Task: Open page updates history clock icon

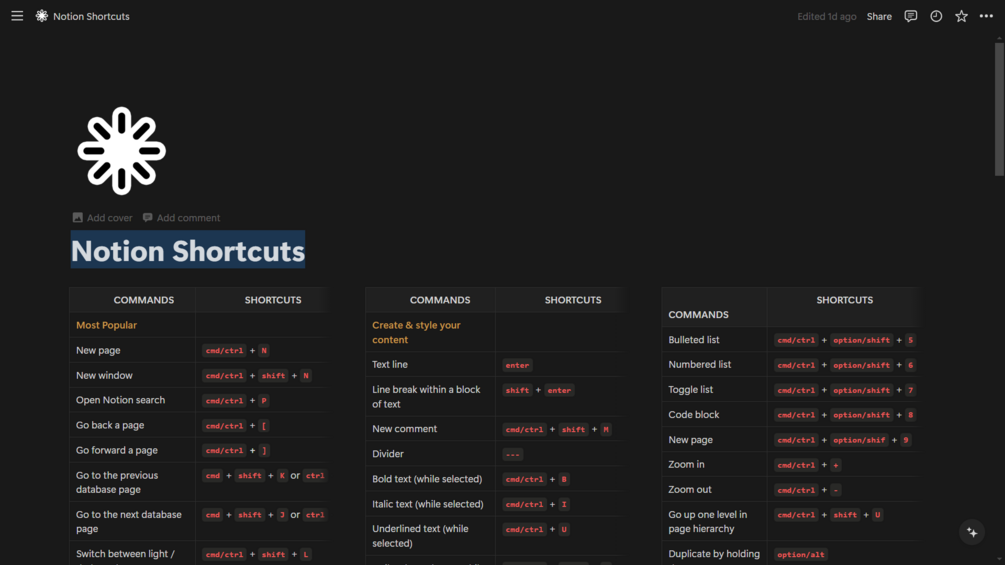Action: pos(936,16)
